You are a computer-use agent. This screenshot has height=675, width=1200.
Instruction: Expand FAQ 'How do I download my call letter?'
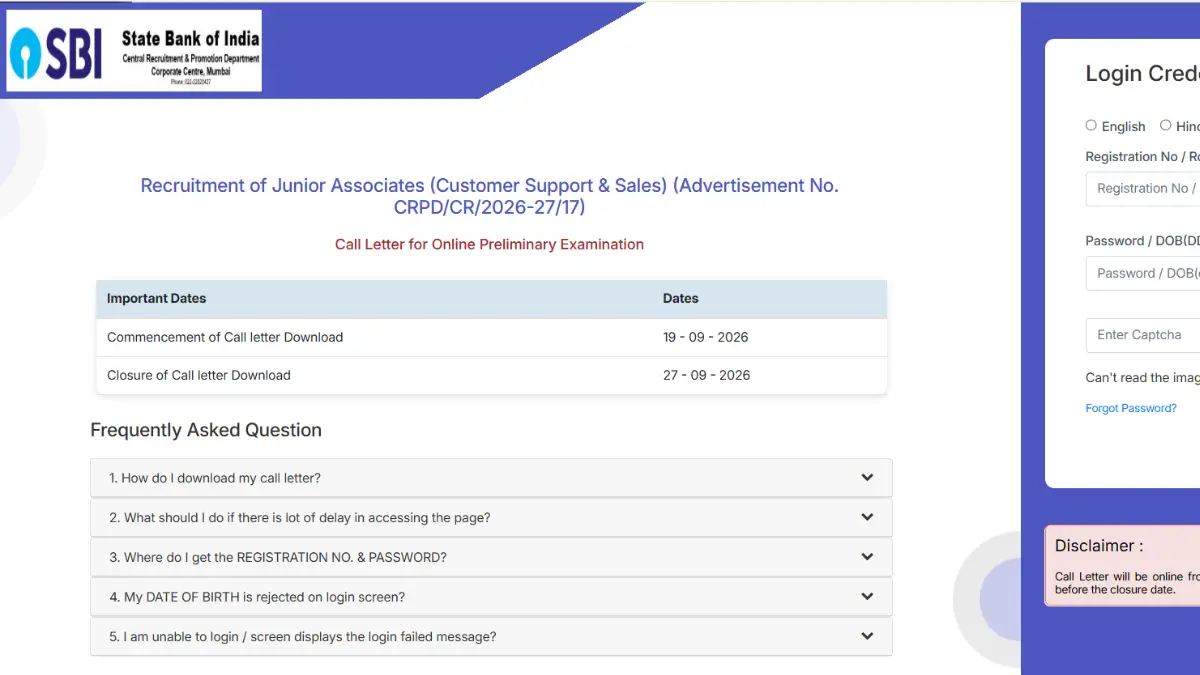point(491,478)
